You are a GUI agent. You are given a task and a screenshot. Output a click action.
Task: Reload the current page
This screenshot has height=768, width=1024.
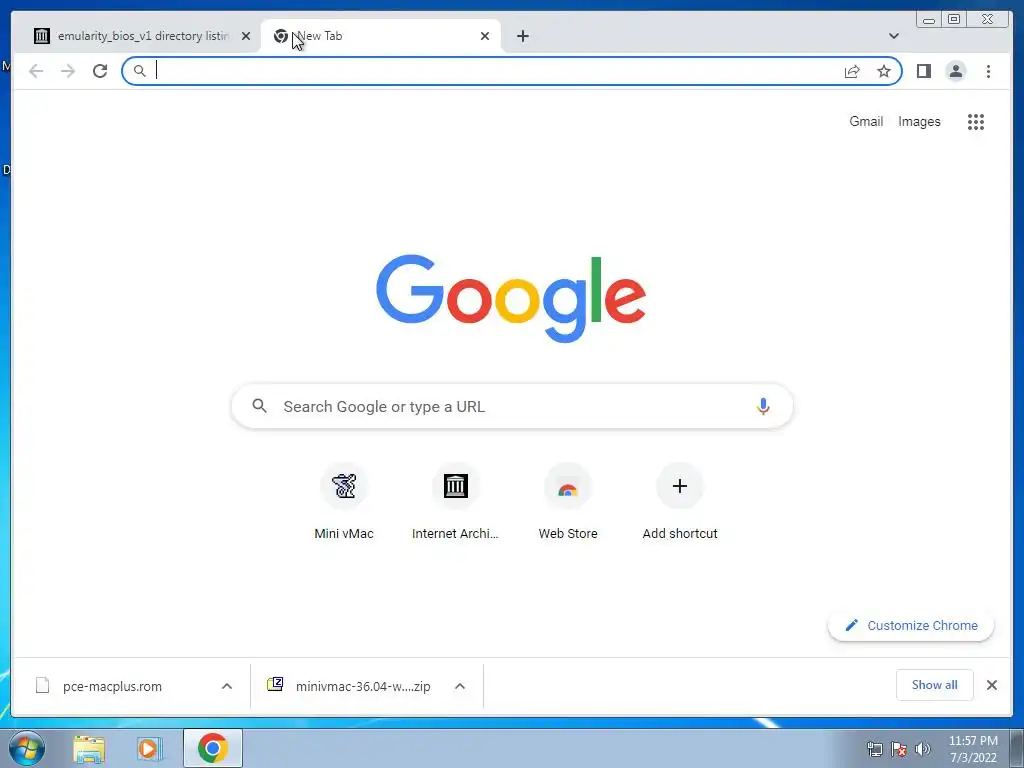pos(100,71)
